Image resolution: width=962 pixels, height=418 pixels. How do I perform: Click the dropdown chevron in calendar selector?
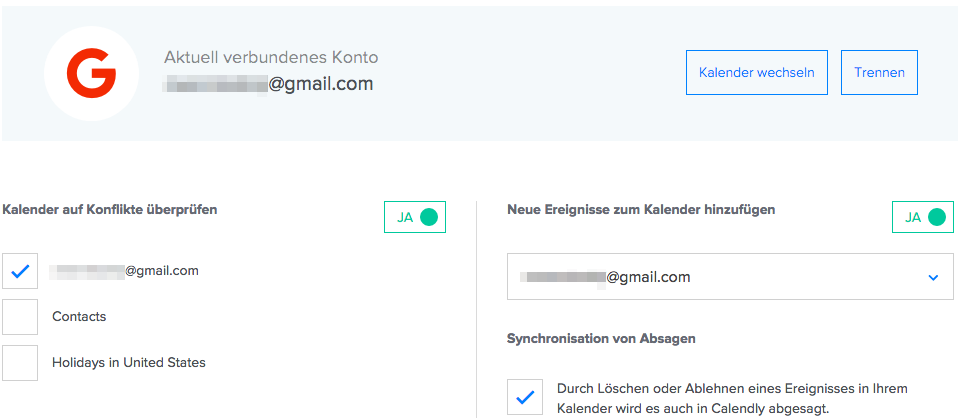point(933,277)
